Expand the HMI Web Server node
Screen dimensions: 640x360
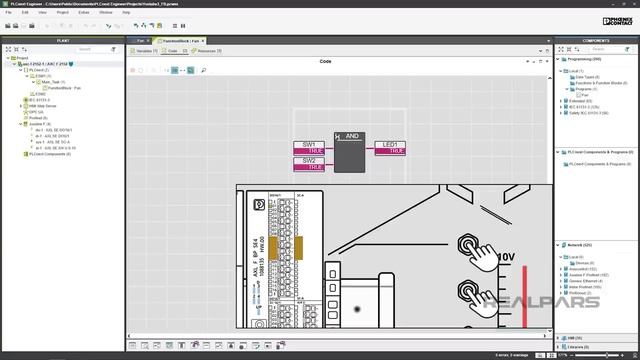[x=21, y=106]
